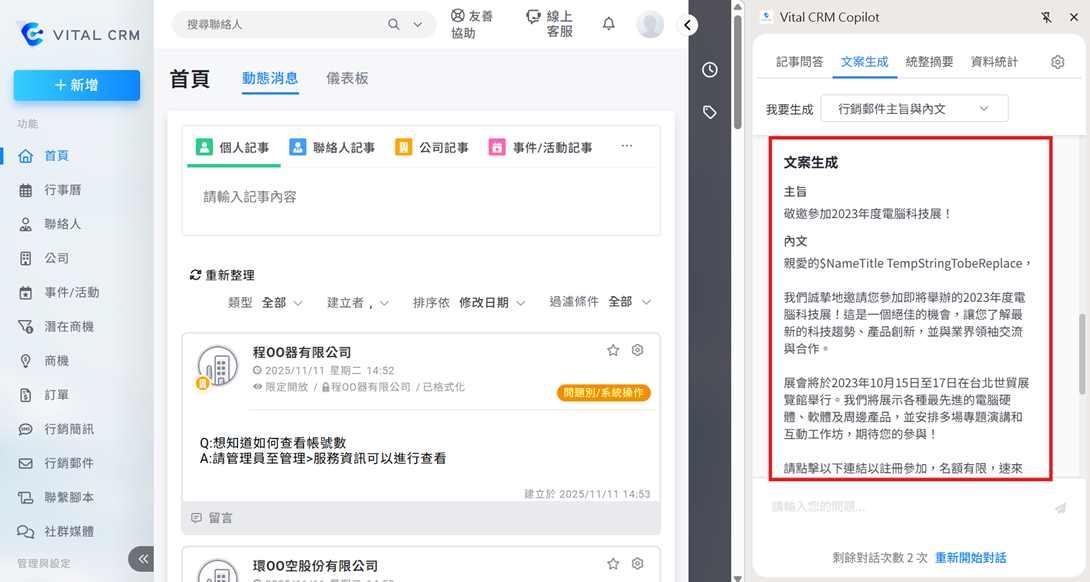
Task: Click the history clock icon
Action: point(709,70)
